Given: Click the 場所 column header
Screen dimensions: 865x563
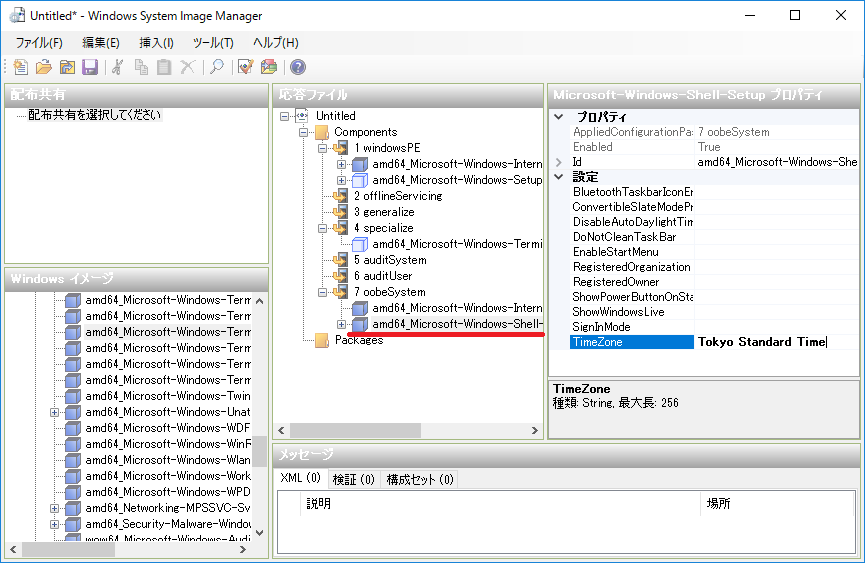Looking at the screenshot, I should 777,503.
